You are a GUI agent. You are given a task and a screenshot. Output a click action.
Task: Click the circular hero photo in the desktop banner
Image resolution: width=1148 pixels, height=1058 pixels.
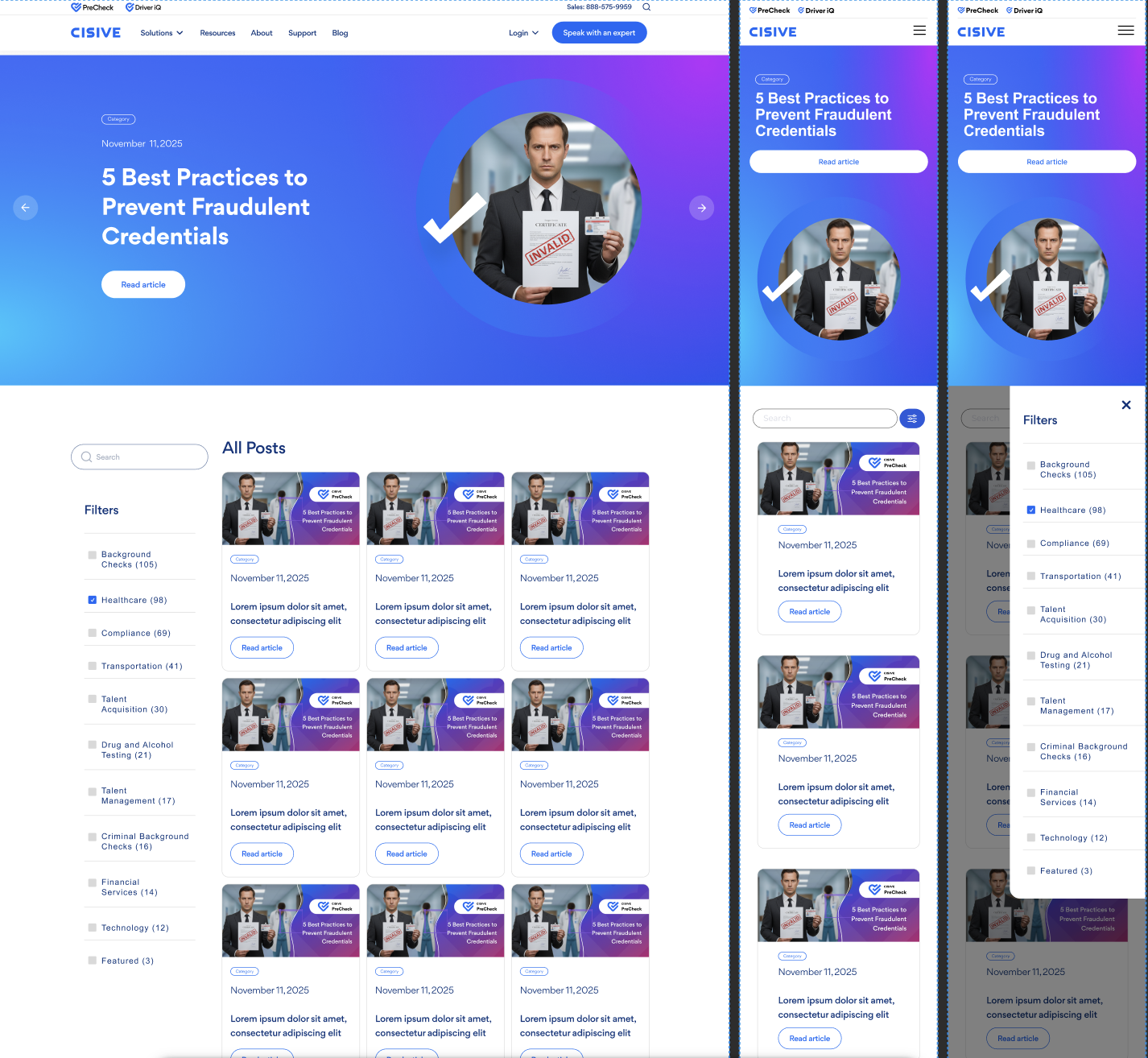tap(545, 208)
